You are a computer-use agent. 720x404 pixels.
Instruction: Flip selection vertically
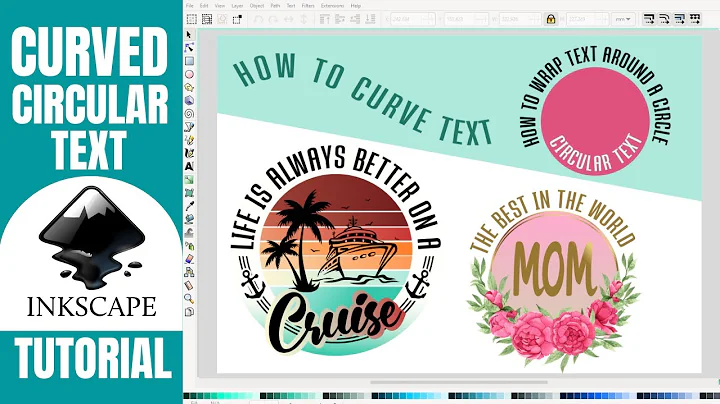click(304, 19)
